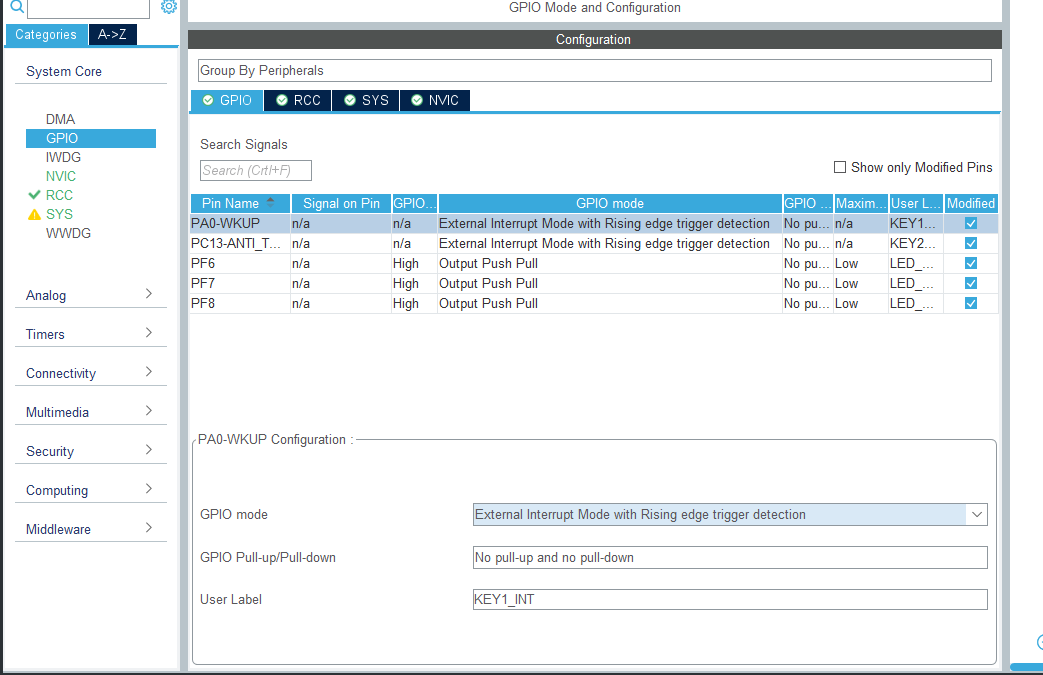The image size is (1043, 675).
Task: Open the GPIO mode dropdown
Action: pos(976,514)
